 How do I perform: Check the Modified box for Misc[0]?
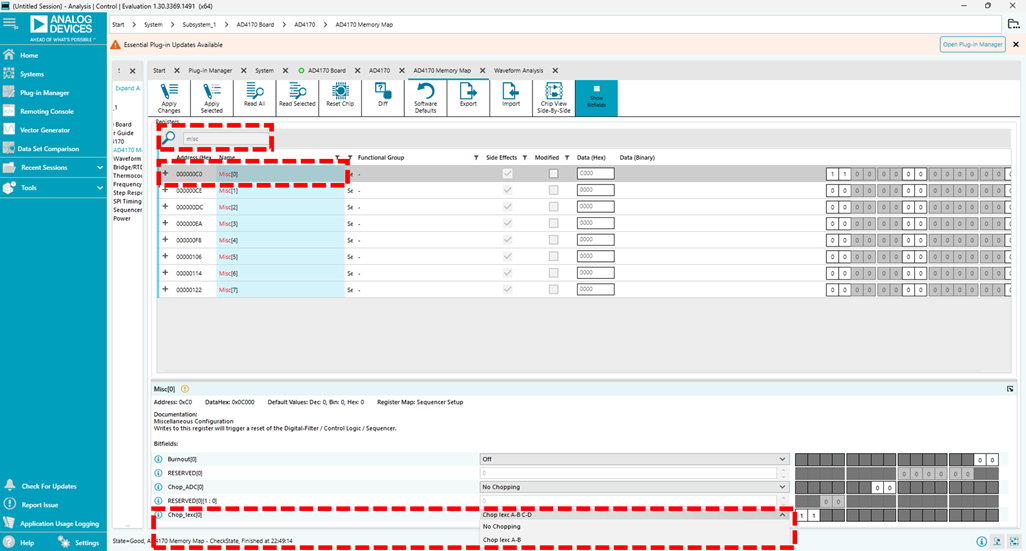pos(553,174)
